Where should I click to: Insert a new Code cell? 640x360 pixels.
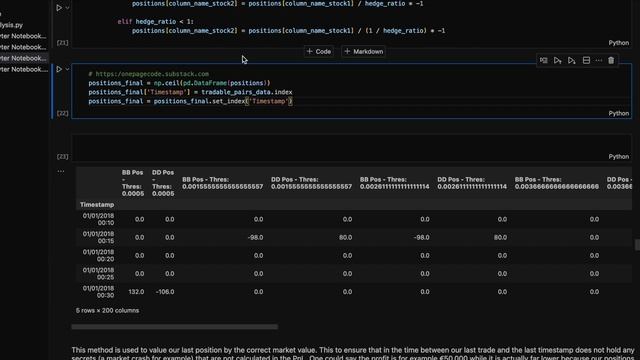point(319,51)
